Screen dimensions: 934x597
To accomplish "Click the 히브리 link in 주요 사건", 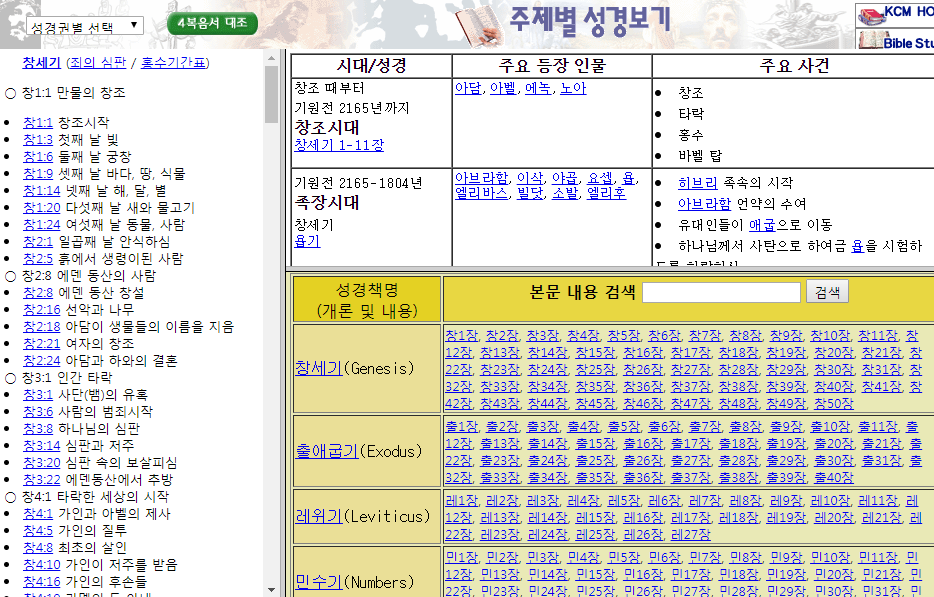I will pyautogui.click(x=697, y=183).
